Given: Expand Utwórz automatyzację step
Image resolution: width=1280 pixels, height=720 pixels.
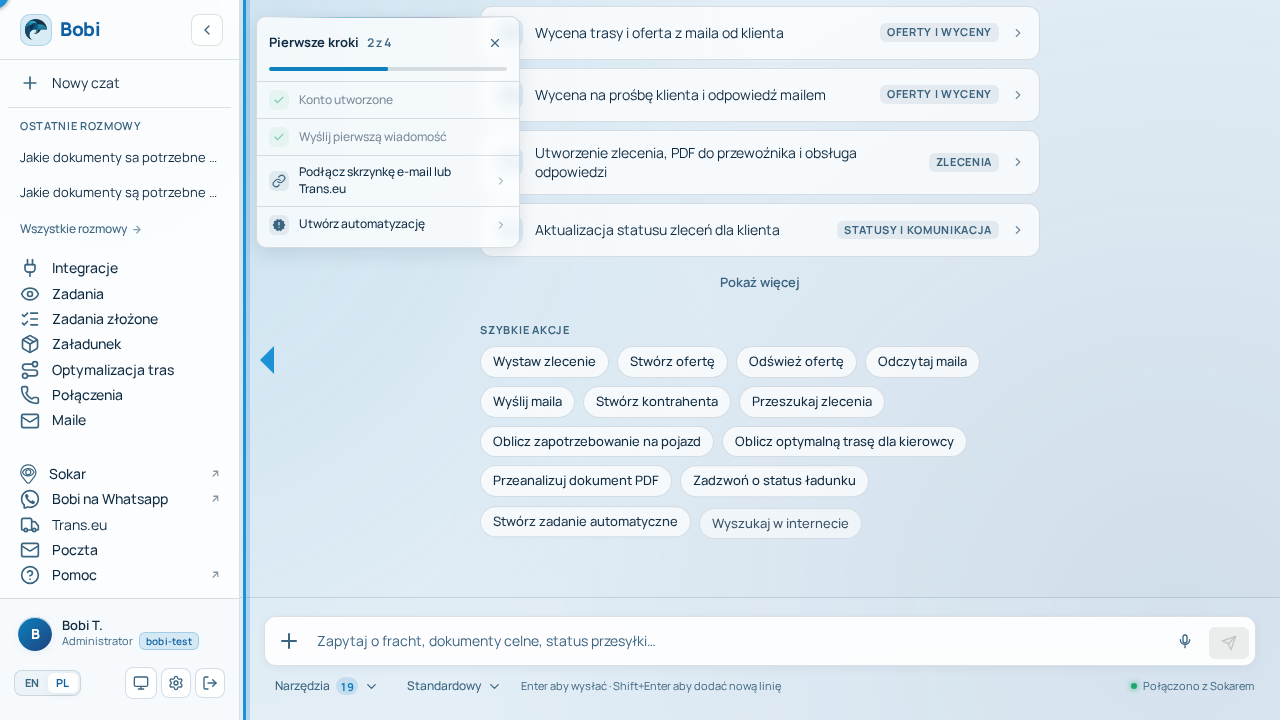Looking at the screenshot, I should click(388, 225).
